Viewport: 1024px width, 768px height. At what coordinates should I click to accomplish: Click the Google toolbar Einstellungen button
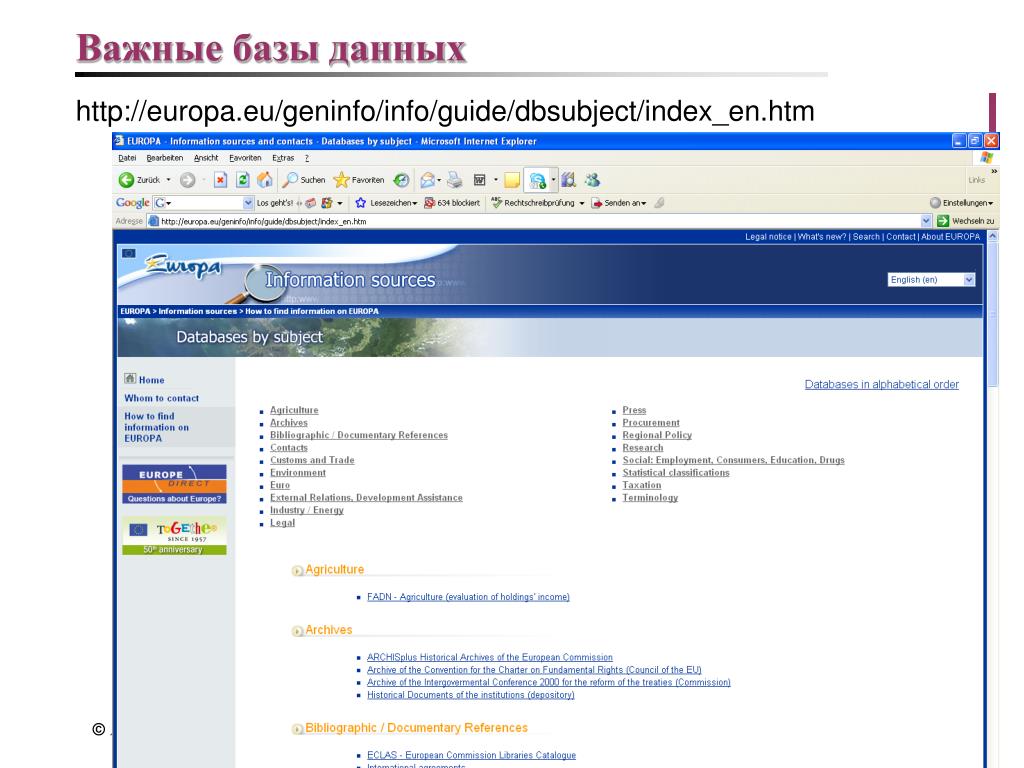(961, 203)
